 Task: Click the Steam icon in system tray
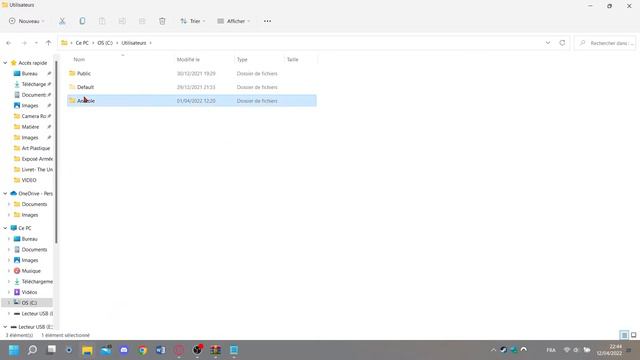(504, 350)
